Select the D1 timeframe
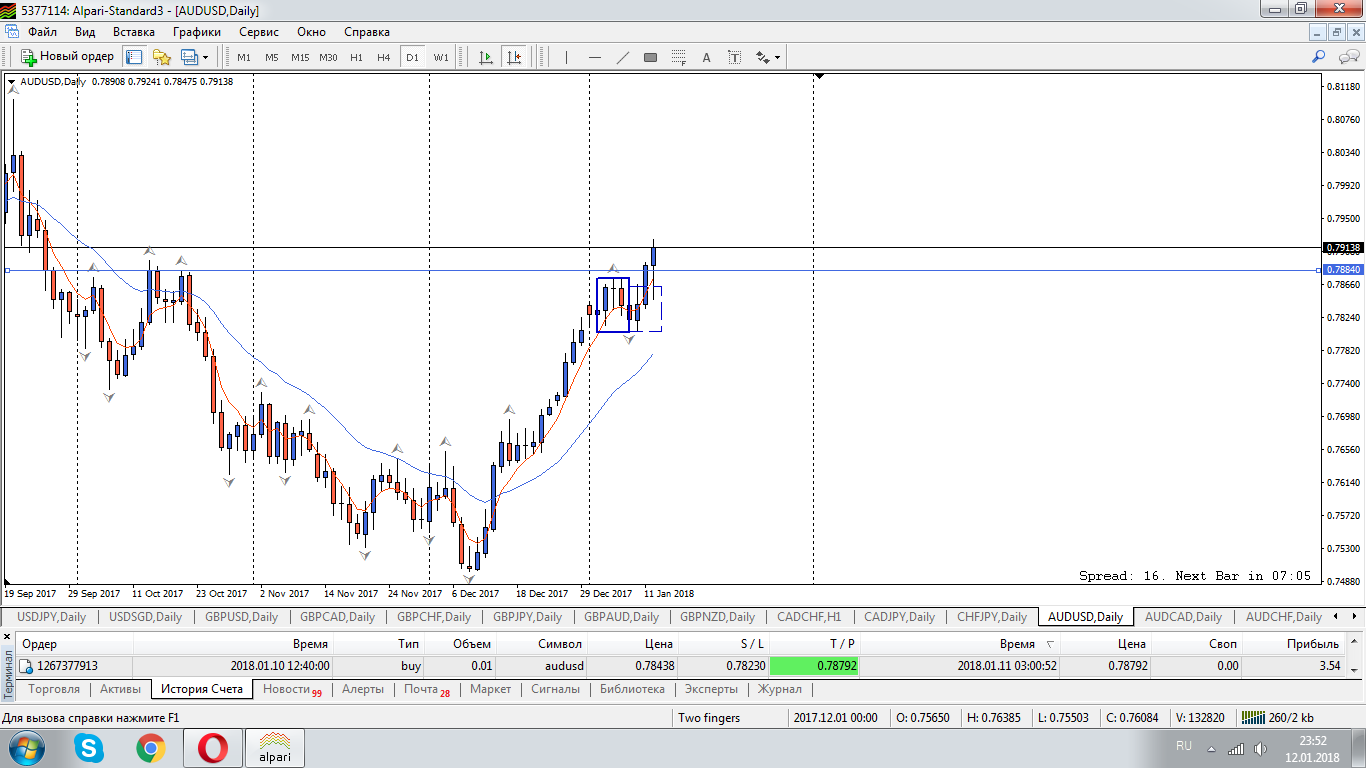1366x768 pixels. pos(412,57)
